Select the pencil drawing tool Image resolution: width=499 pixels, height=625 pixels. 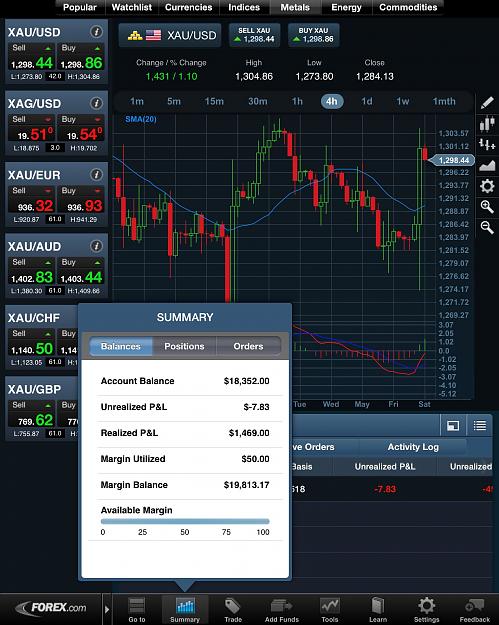[487, 103]
